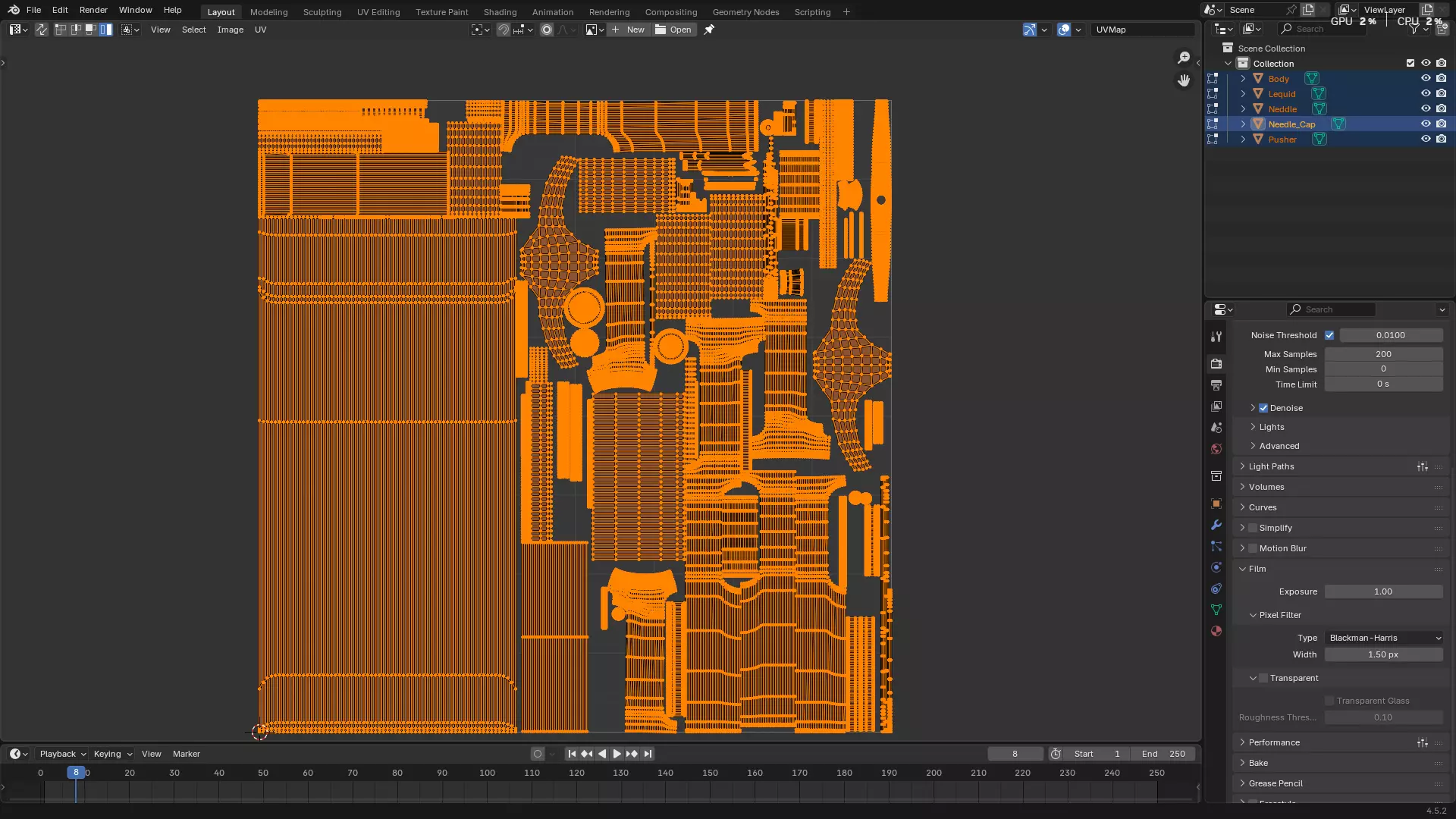This screenshot has width=1456, height=819.
Task: Click the Exposure value slider
Action: point(1383,591)
